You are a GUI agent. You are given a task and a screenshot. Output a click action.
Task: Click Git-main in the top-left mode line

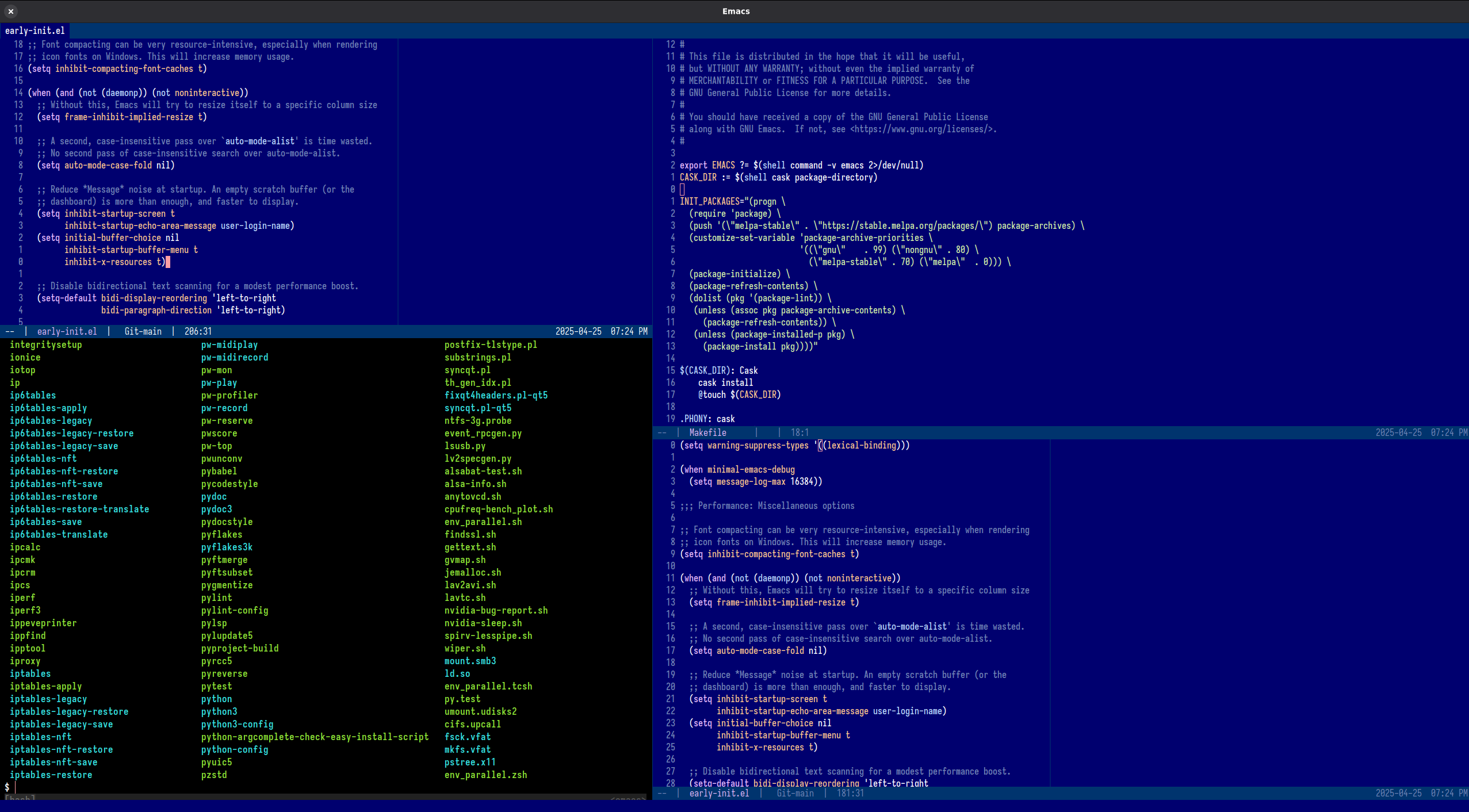(x=143, y=331)
